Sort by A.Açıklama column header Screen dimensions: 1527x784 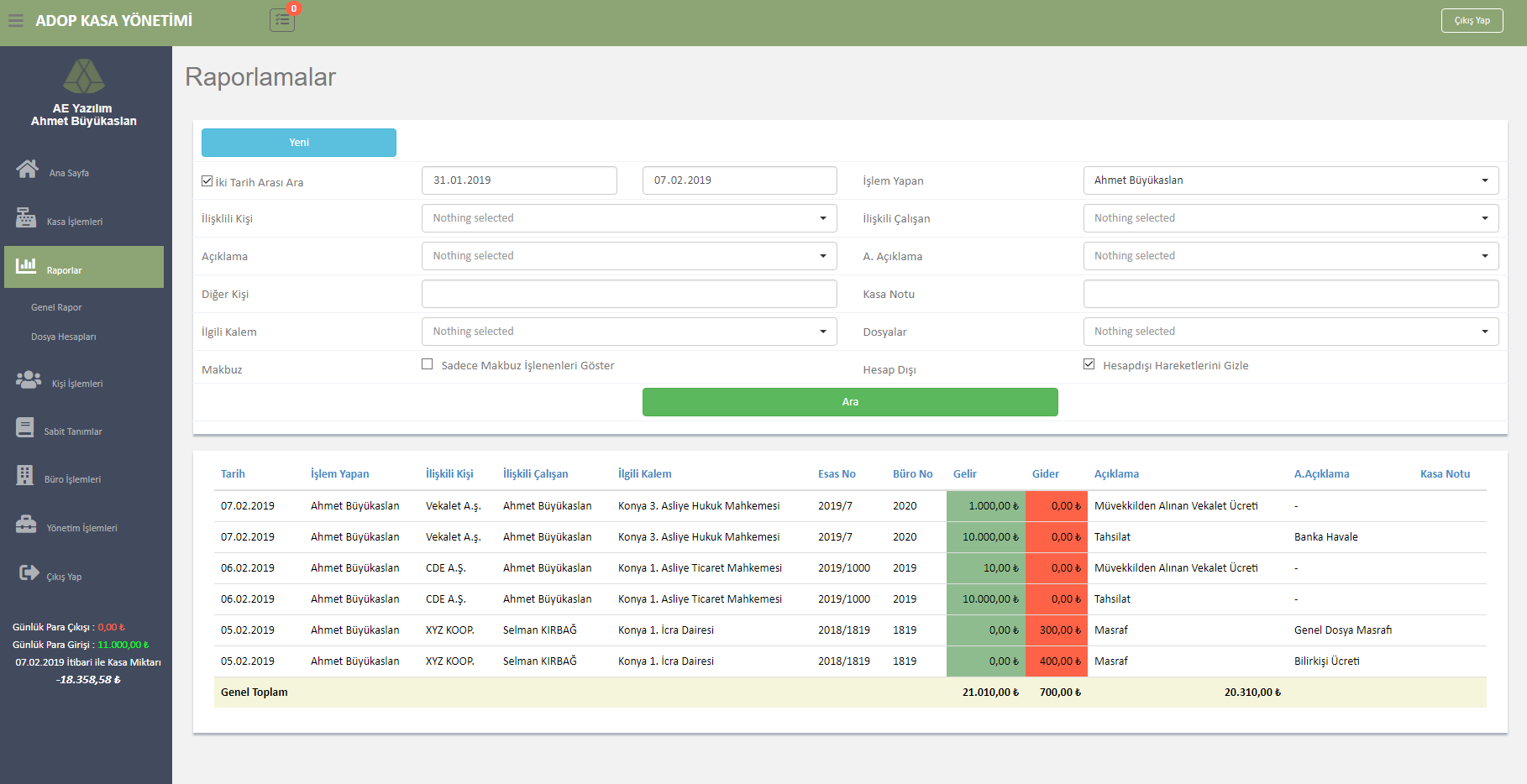click(1322, 474)
